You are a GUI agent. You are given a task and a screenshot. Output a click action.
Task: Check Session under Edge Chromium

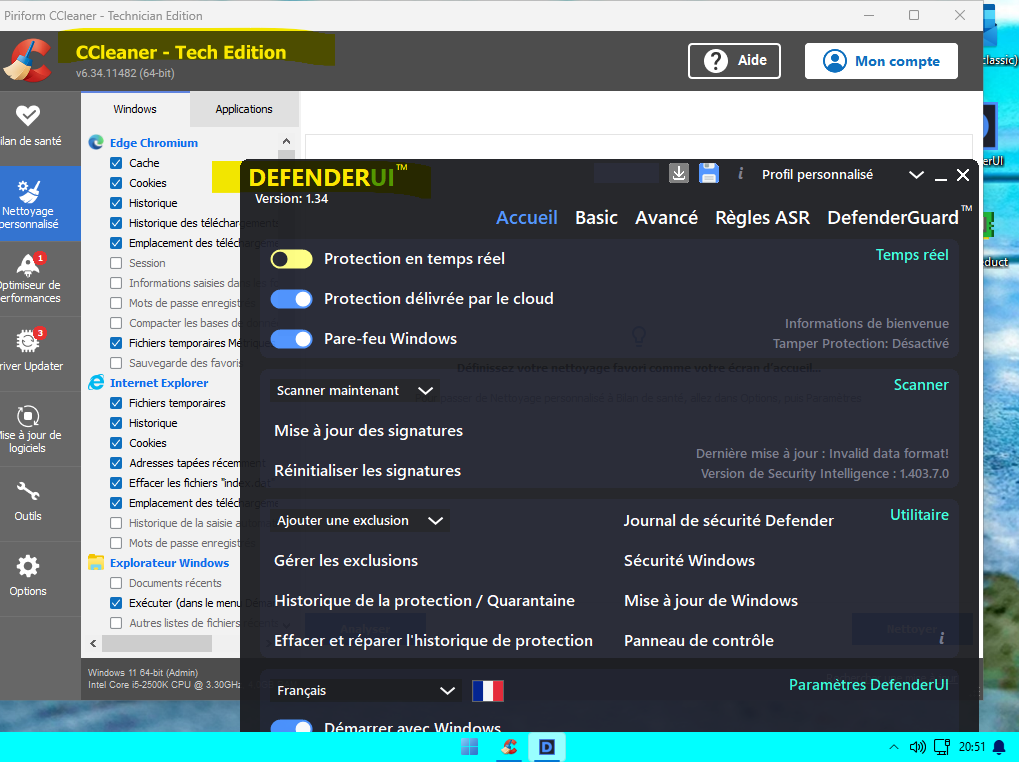(116, 263)
